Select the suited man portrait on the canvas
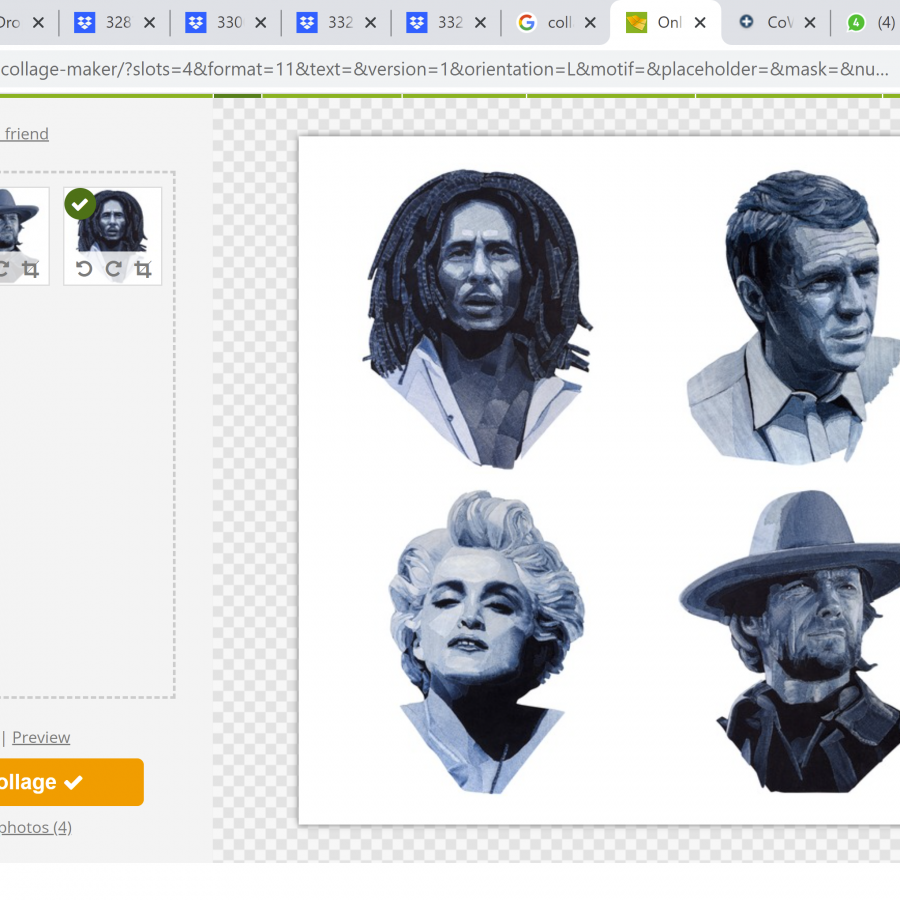The width and height of the screenshot is (900, 900). pyautogui.click(x=793, y=317)
